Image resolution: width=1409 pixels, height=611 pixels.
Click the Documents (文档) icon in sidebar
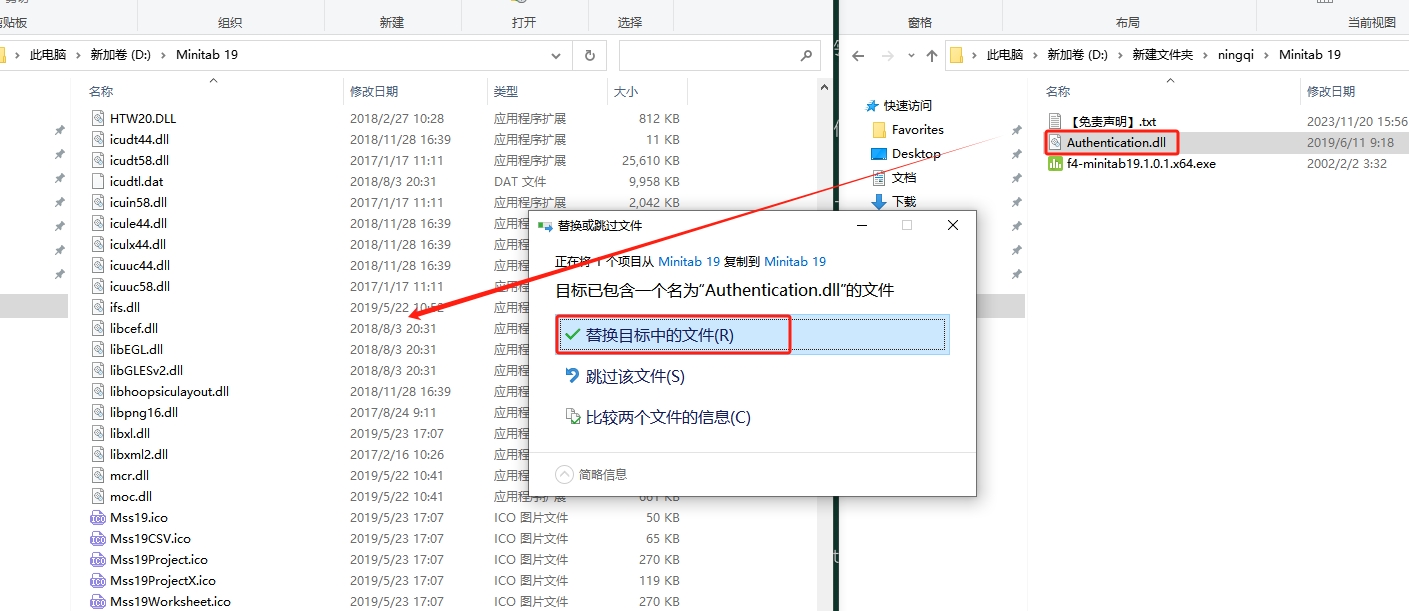(x=879, y=177)
